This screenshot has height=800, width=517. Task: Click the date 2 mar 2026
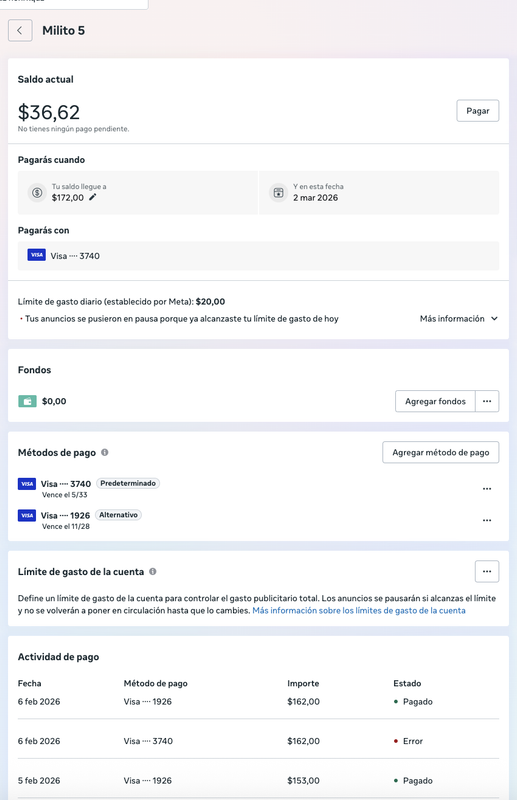(x=315, y=198)
